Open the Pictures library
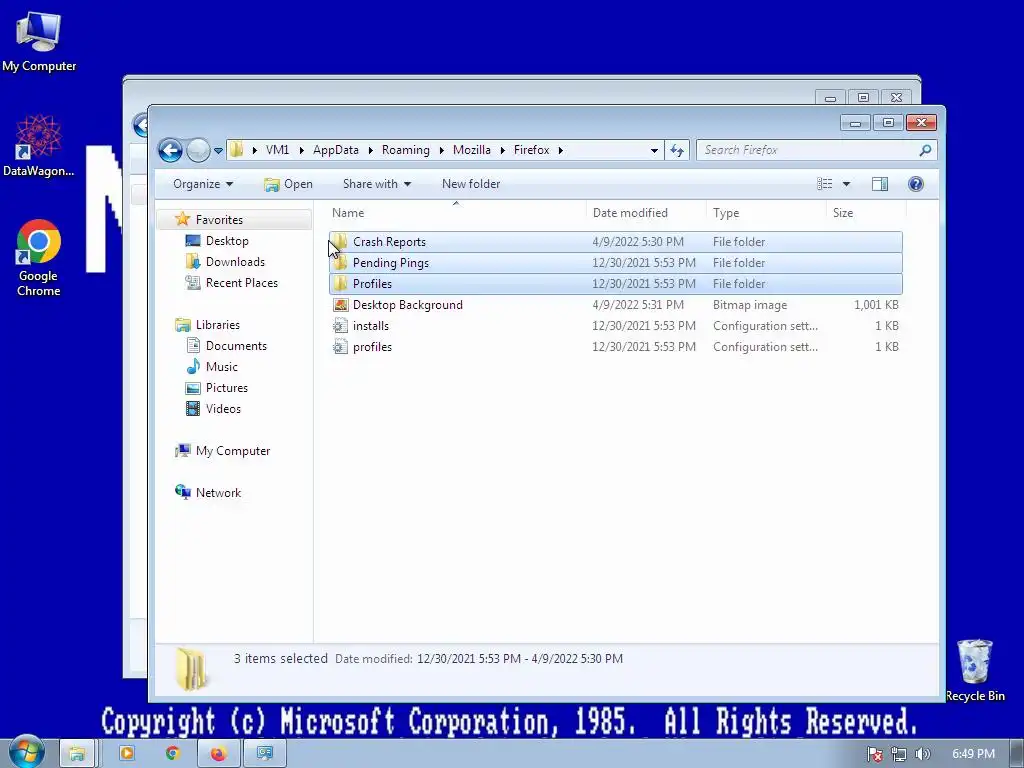 click(x=227, y=387)
